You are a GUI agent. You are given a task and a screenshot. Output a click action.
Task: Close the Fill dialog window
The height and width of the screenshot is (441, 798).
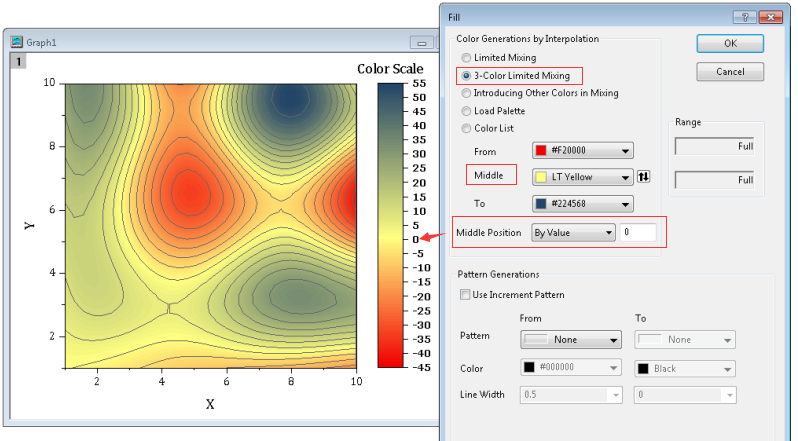tap(772, 17)
